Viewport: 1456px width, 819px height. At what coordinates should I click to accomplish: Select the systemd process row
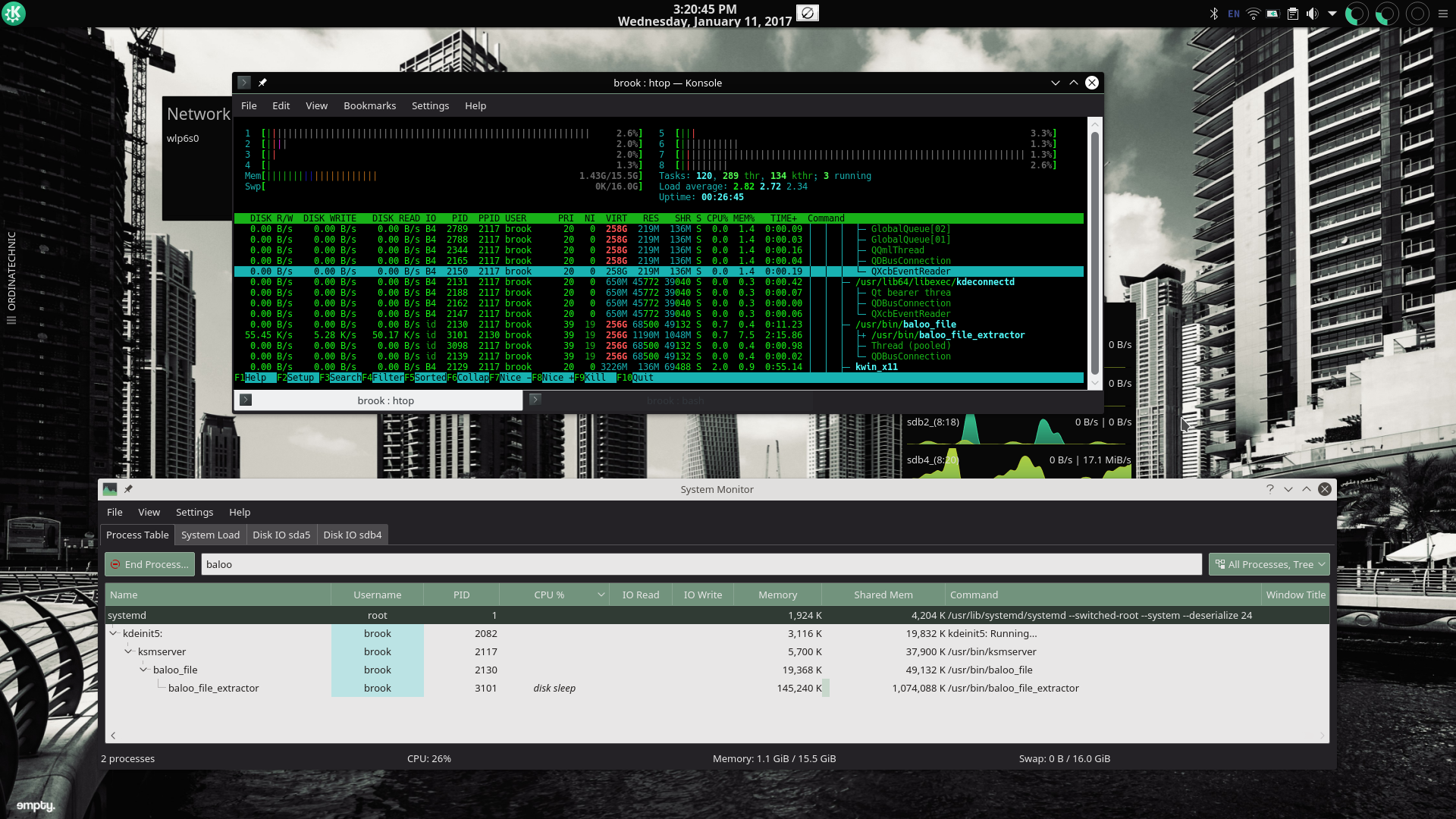pos(717,615)
